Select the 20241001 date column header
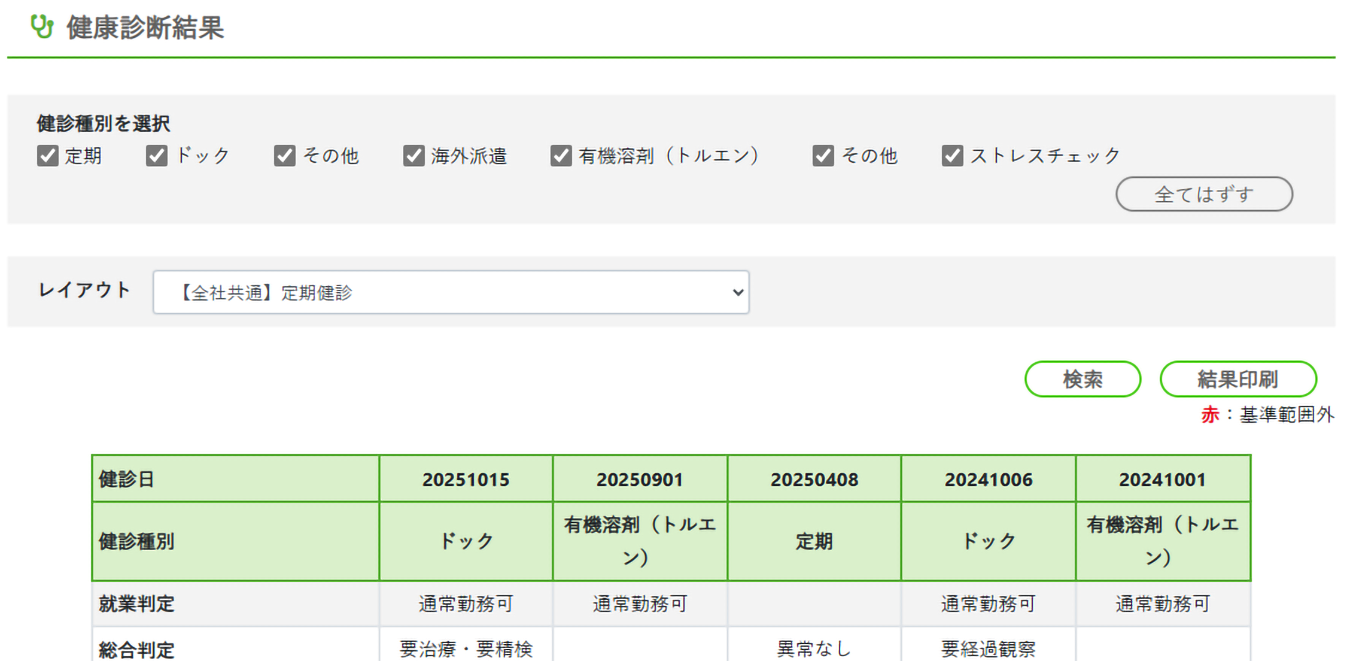1350x661 pixels. coord(1162,480)
